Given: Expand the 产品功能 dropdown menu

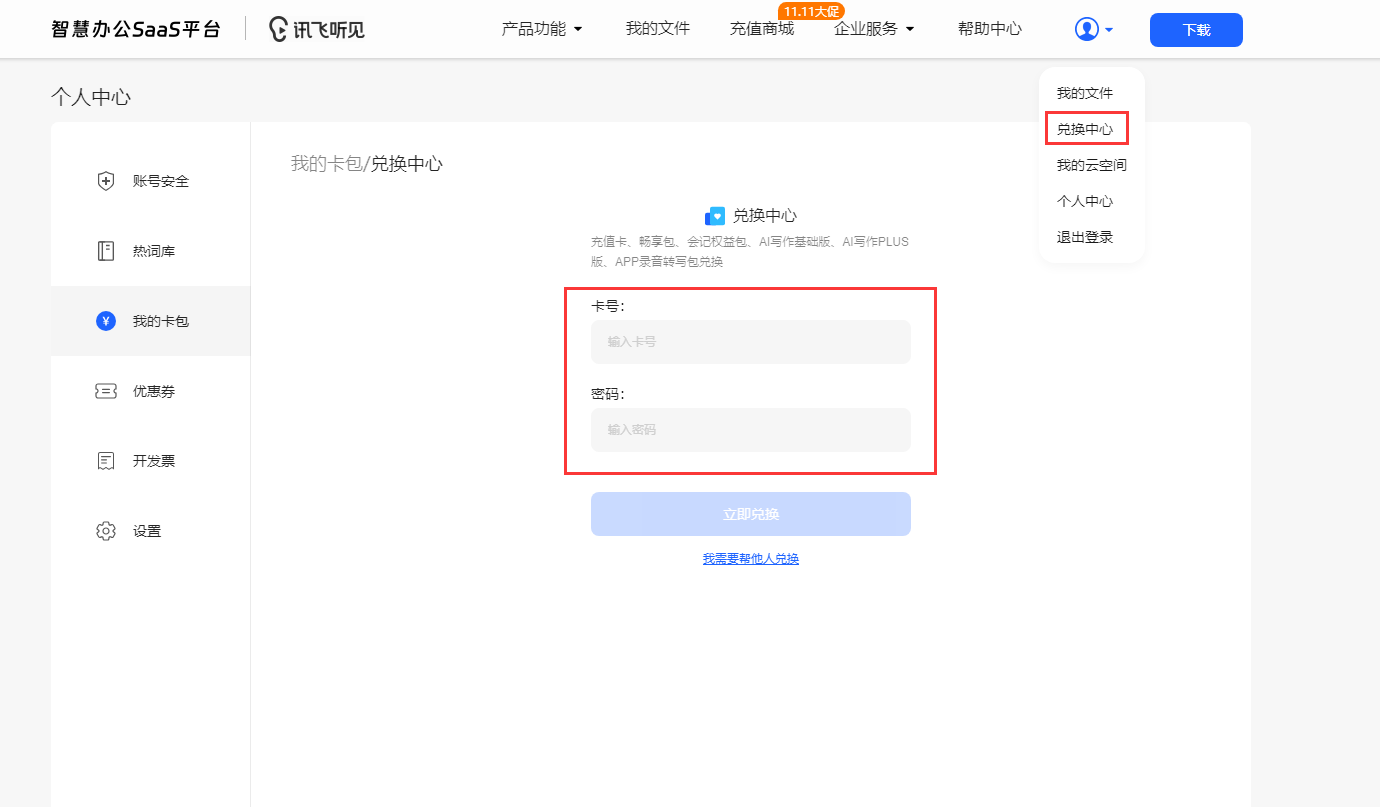Looking at the screenshot, I should pyautogui.click(x=542, y=29).
